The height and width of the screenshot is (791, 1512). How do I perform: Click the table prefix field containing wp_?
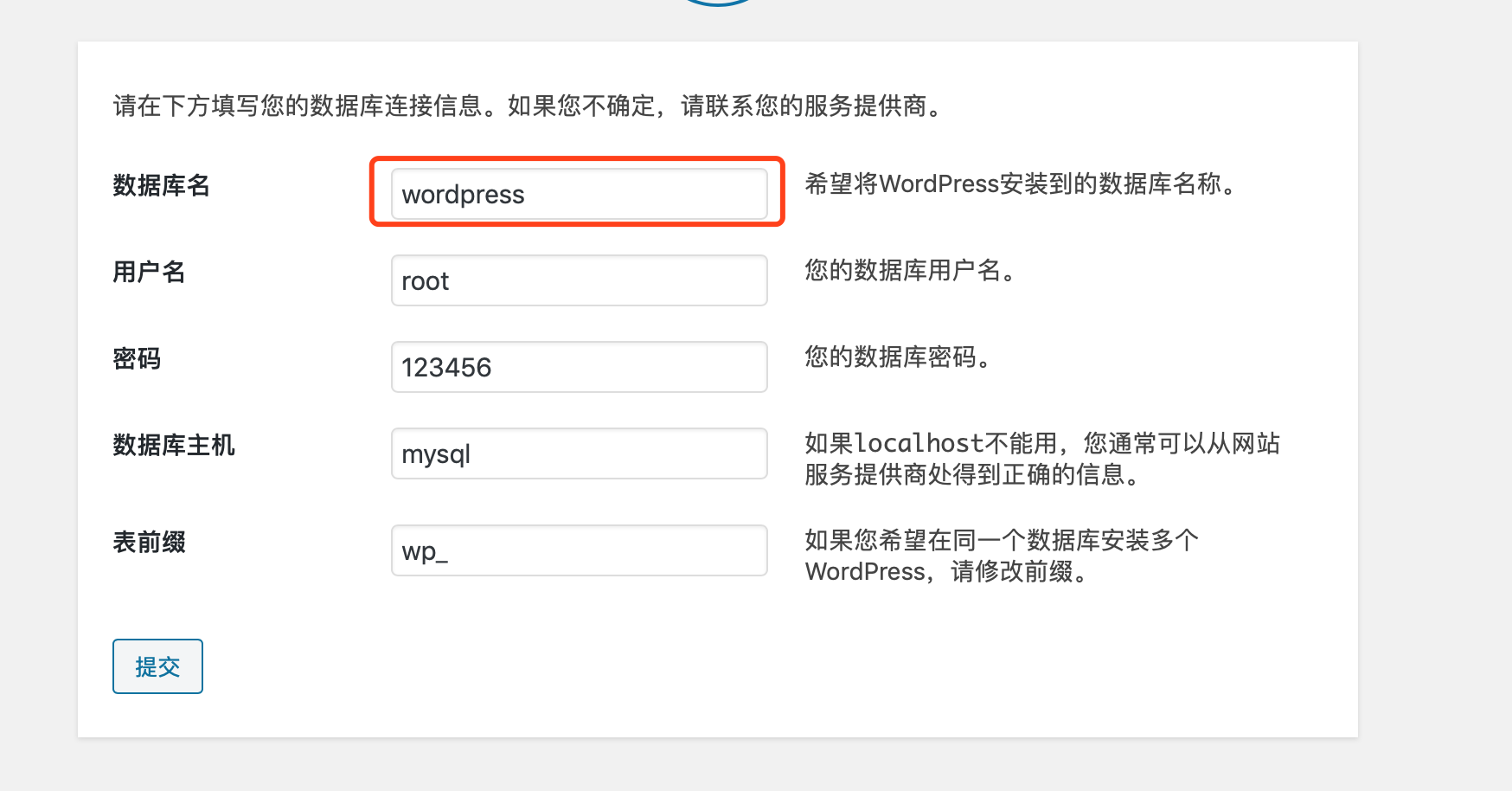point(579,550)
